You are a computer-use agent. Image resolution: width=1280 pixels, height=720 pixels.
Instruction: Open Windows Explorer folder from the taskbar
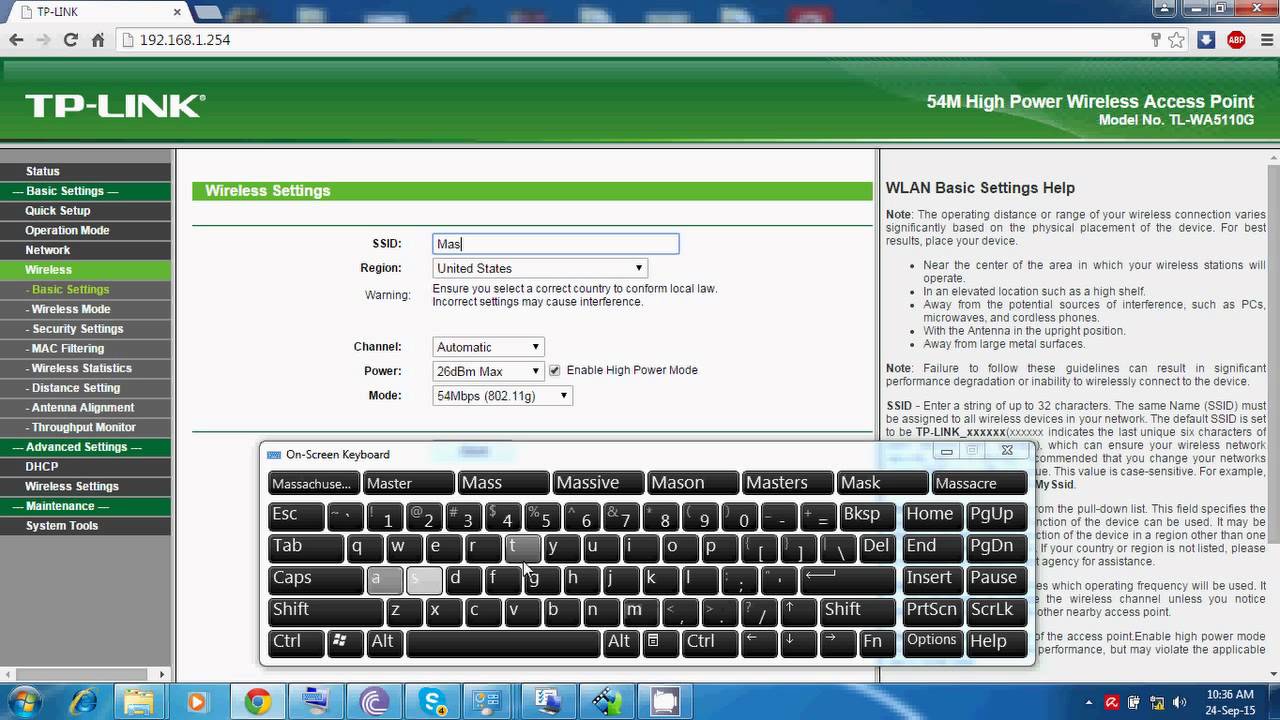pos(140,702)
